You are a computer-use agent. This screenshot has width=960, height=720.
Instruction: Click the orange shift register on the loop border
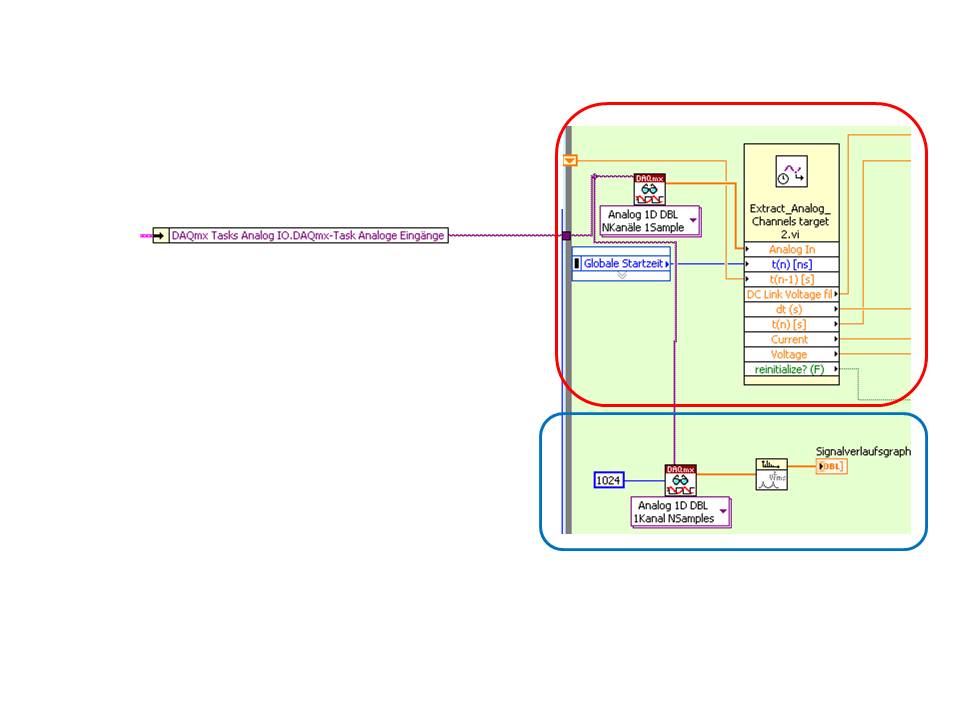pyautogui.click(x=570, y=160)
